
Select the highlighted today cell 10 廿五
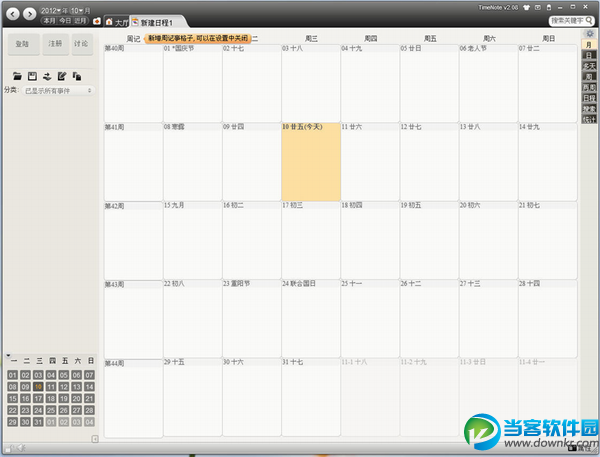click(311, 162)
